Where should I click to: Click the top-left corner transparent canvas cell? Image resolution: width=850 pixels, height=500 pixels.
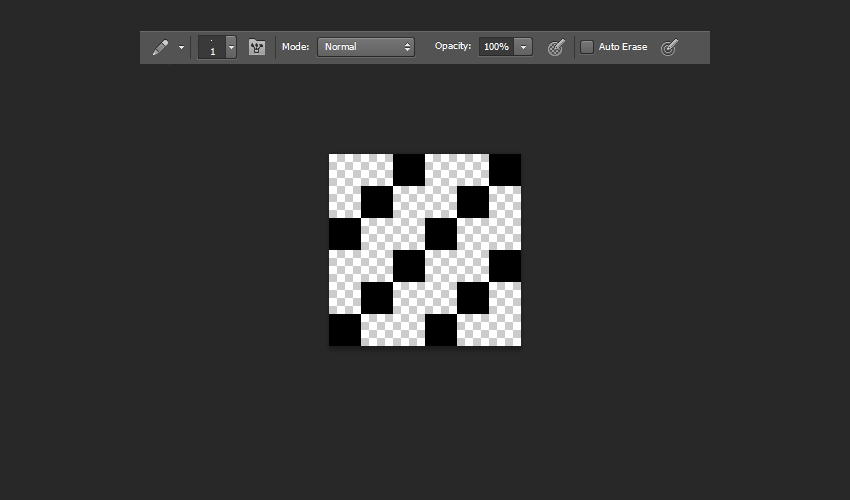[345, 170]
